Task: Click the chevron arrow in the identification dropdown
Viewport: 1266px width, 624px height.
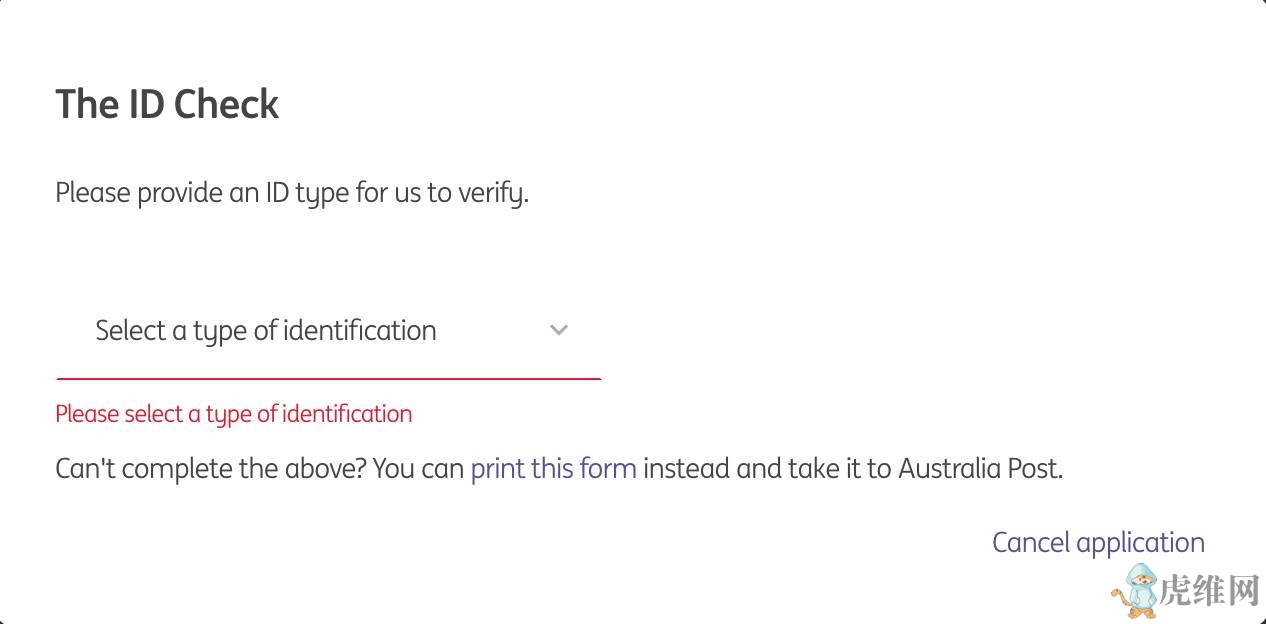Action: point(559,330)
